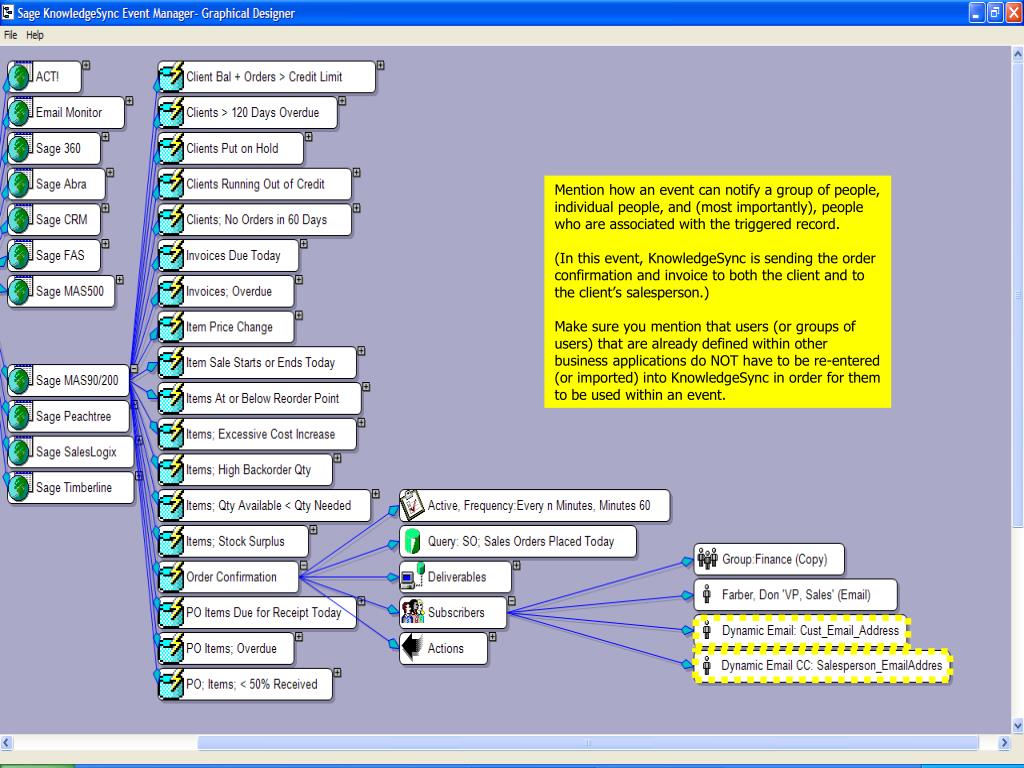Collapse the Sage MAS90/200 node
Viewport: 1024px width, 768px height.
[x=134, y=369]
